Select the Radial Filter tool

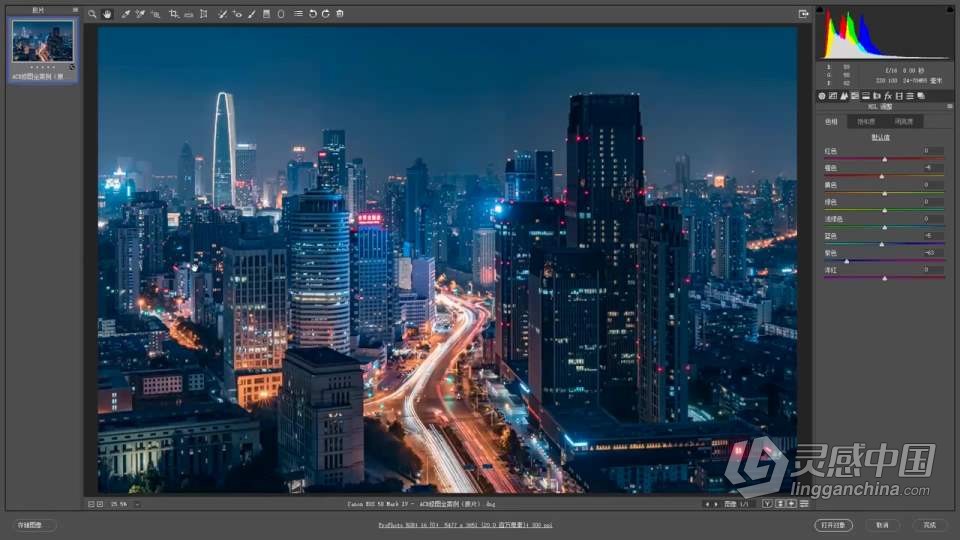click(281, 13)
